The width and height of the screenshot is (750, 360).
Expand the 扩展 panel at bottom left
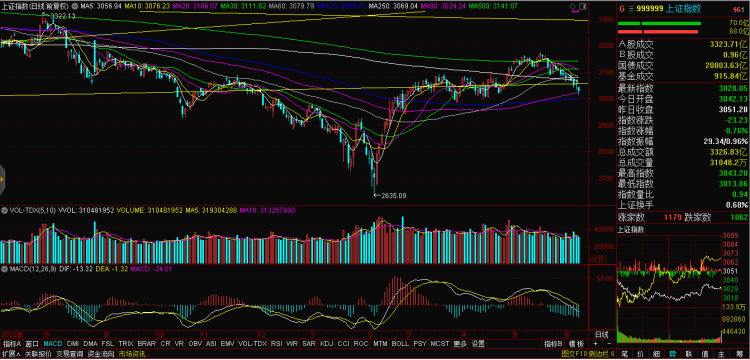point(11,354)
